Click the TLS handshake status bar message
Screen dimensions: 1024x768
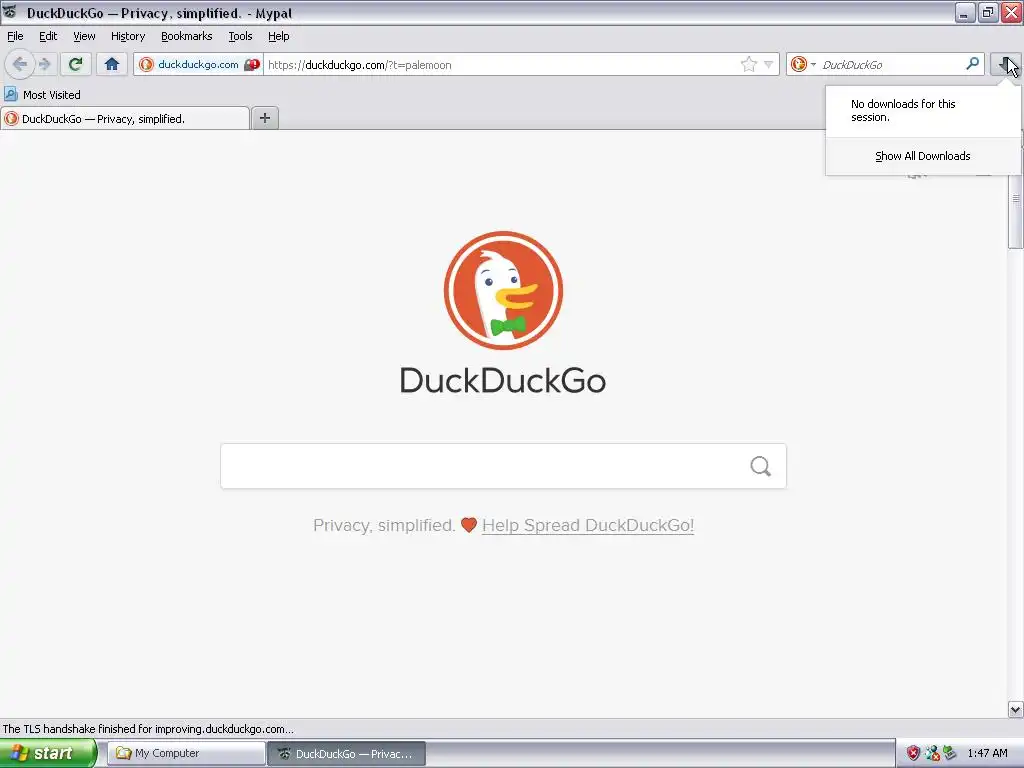pos(148,729)
